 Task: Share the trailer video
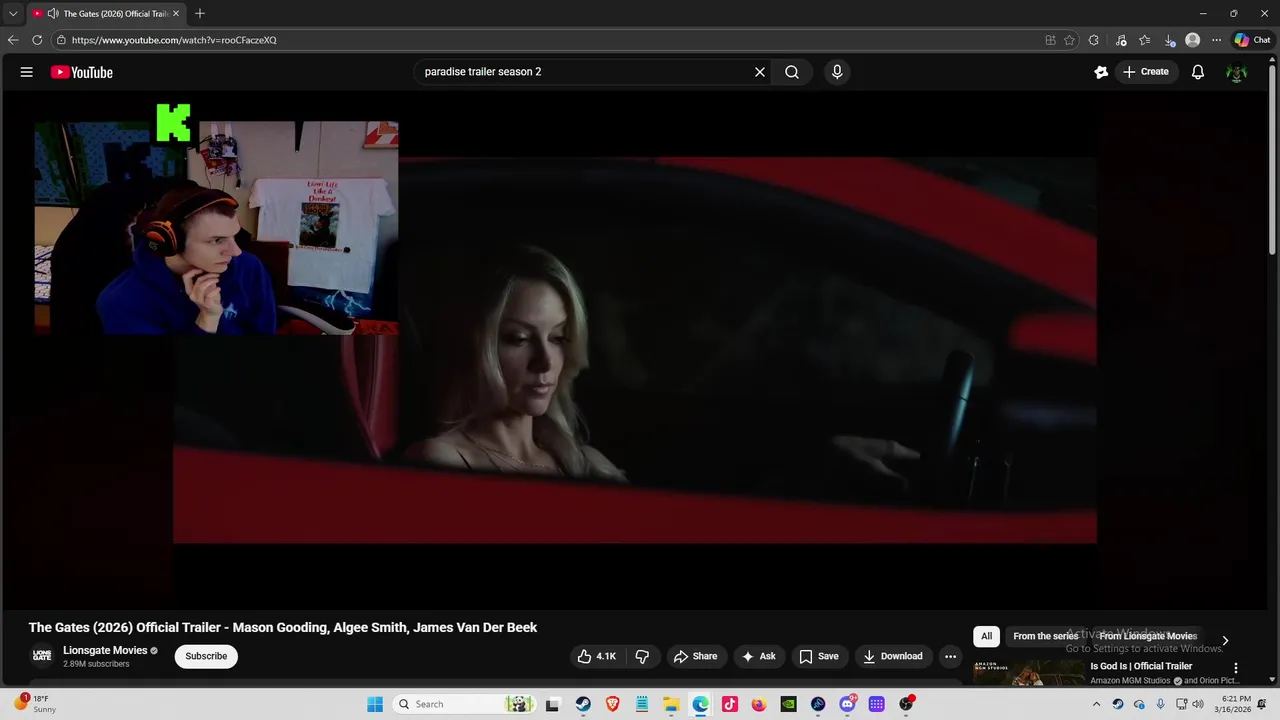(x=695, y=656)
